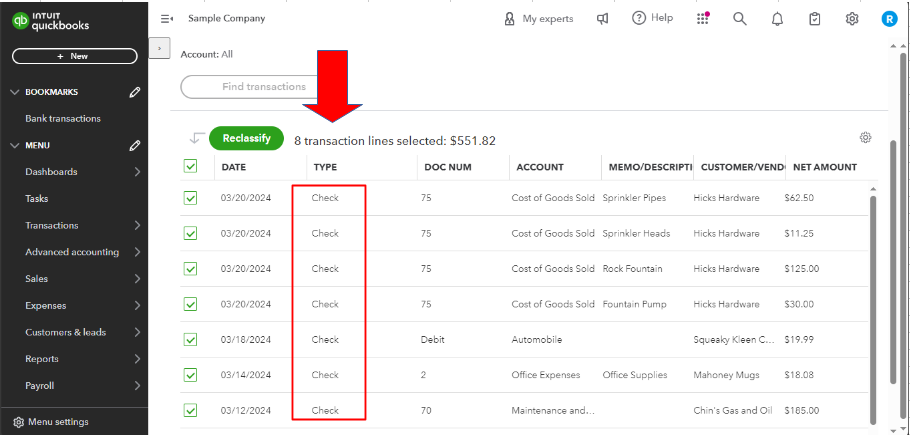Go to Dashboards in the menu

pos(51,172)
